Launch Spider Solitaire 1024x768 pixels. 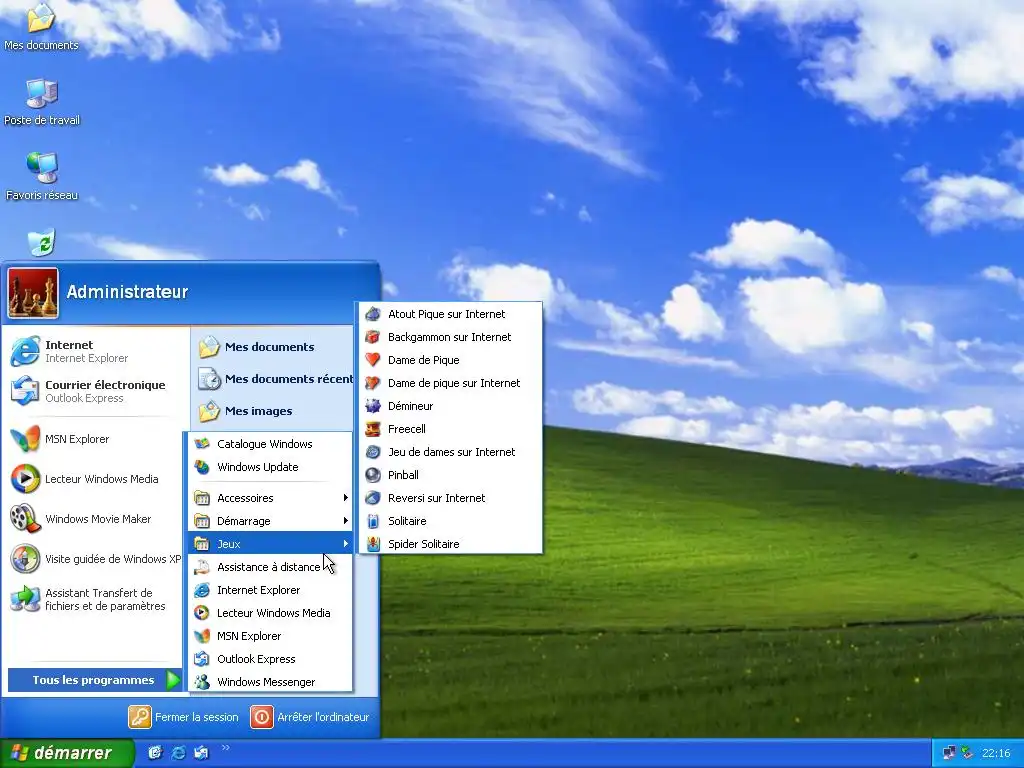tap(450, 543)
